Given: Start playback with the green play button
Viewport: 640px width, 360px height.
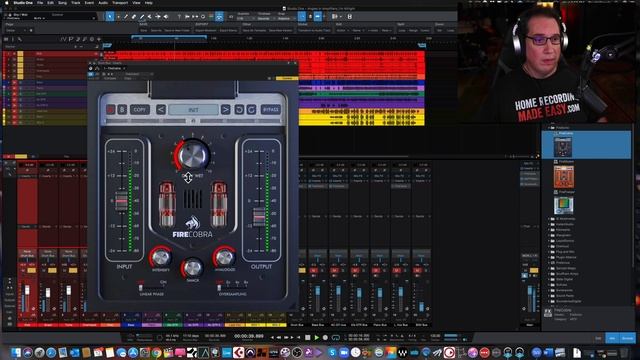Looking at the screenshot, I should pyautogui.click(x=316, y=338).
